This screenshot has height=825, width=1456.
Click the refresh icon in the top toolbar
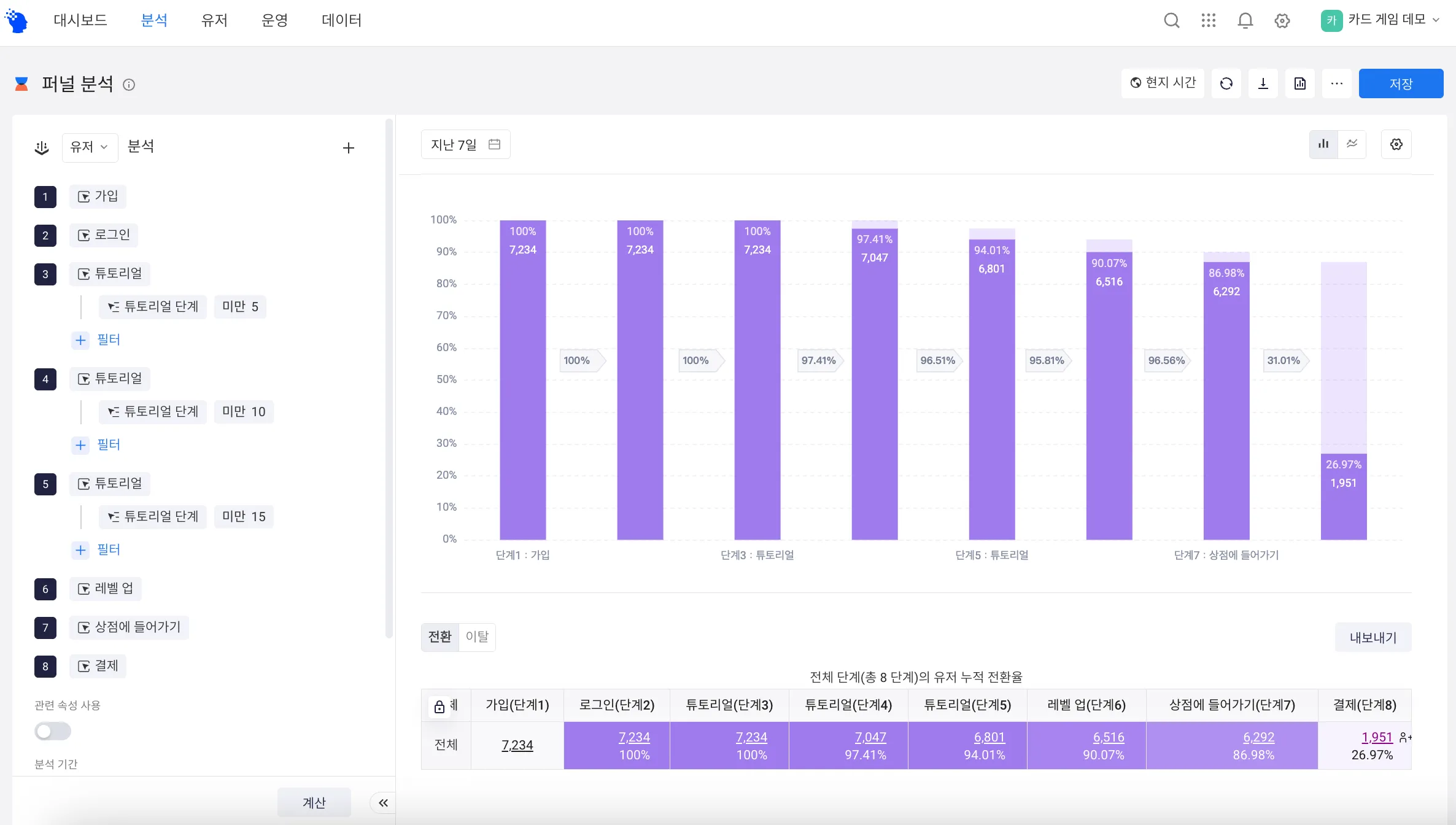pyautogui.click(x=1226, y=83)
